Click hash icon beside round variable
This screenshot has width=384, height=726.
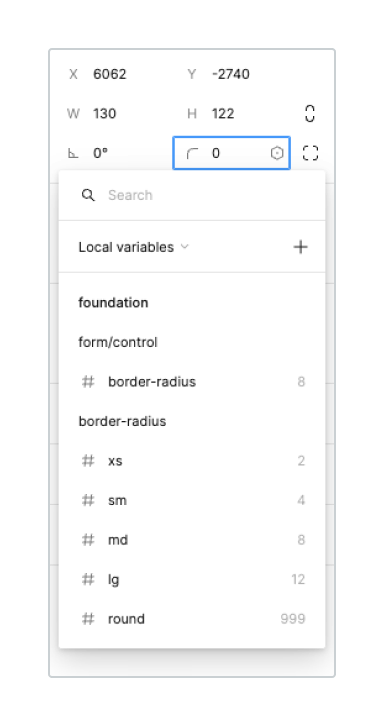click(x=88, y=619)
